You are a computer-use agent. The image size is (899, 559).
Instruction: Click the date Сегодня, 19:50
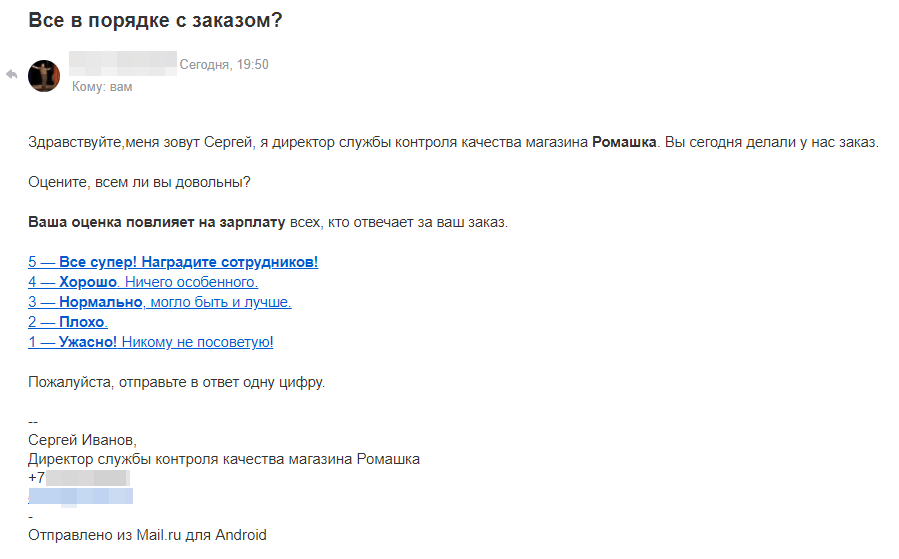tap(224, 65)
